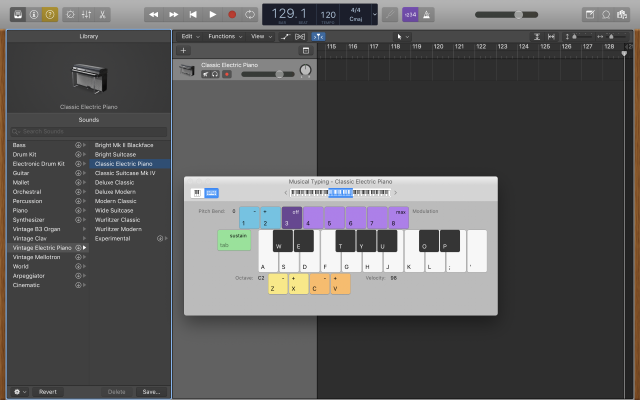Image resolution: width=640 pixels, height=400 pixels.
Task: Toggle the Tuner button
Action: tap(390, 15)
